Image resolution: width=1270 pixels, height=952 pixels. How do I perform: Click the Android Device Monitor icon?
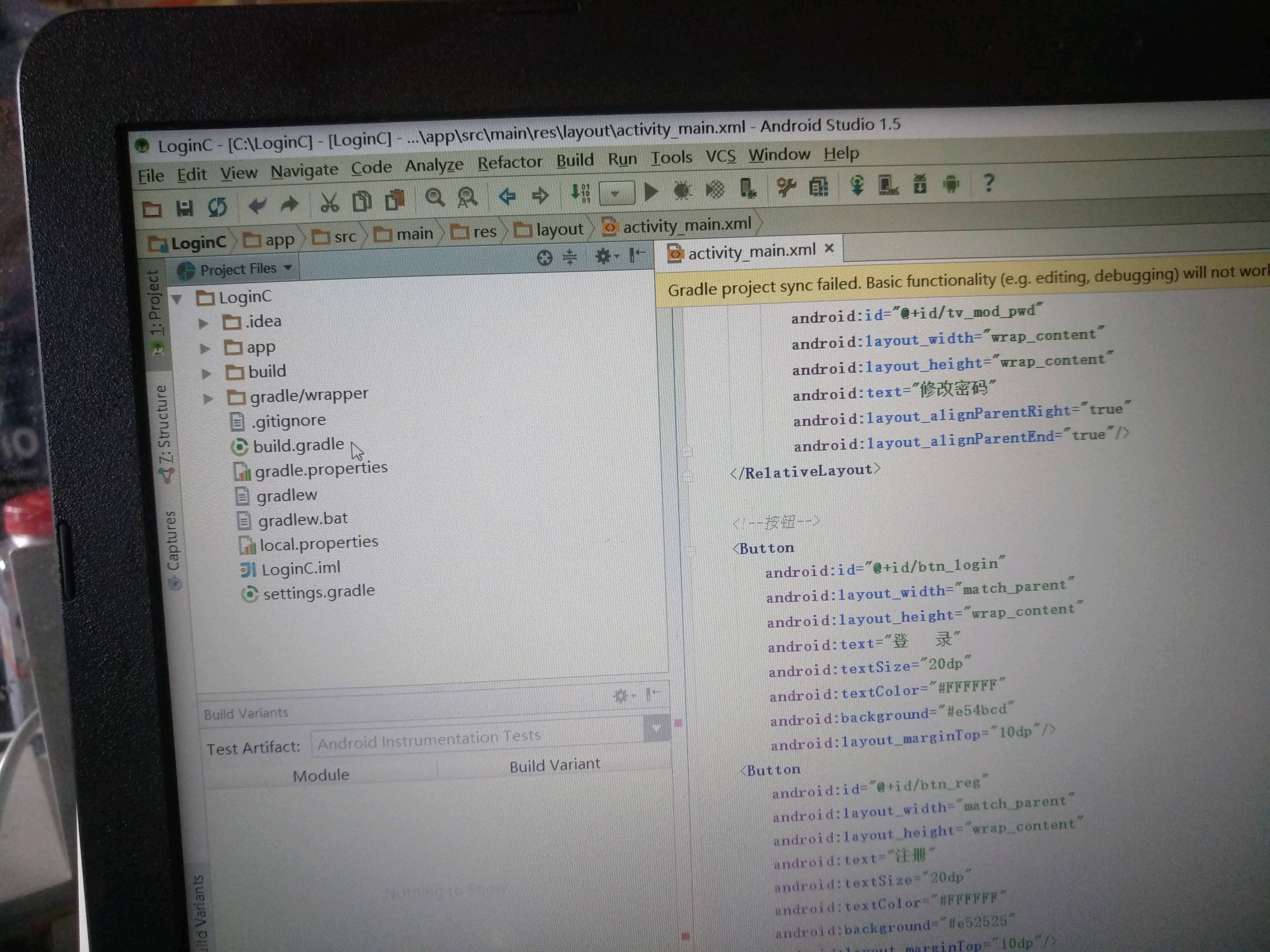tap(951, 183)
